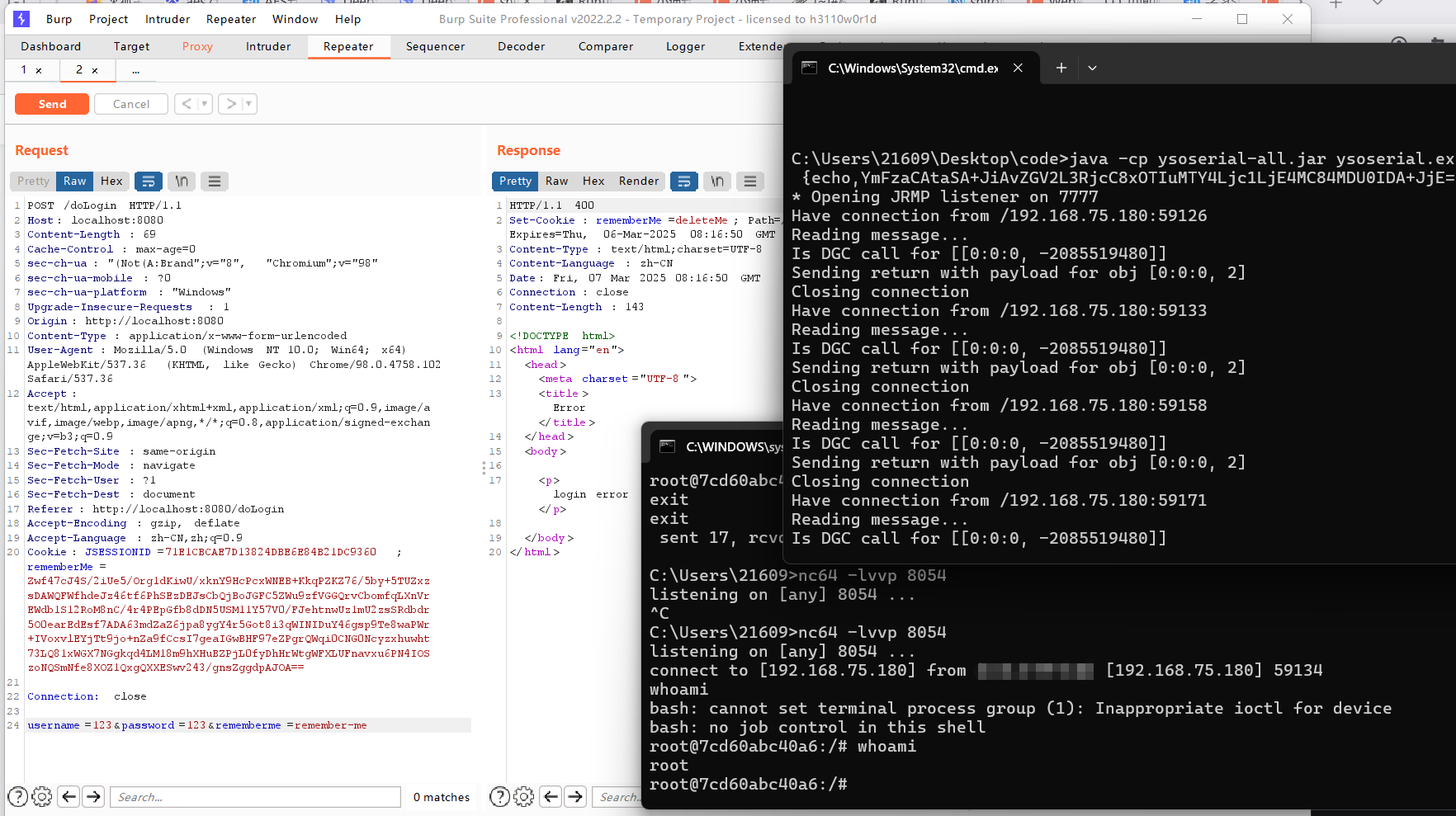Maximize the Burp Suite window
This screenshot has width=1456, height=816.
pos(1242,19)
